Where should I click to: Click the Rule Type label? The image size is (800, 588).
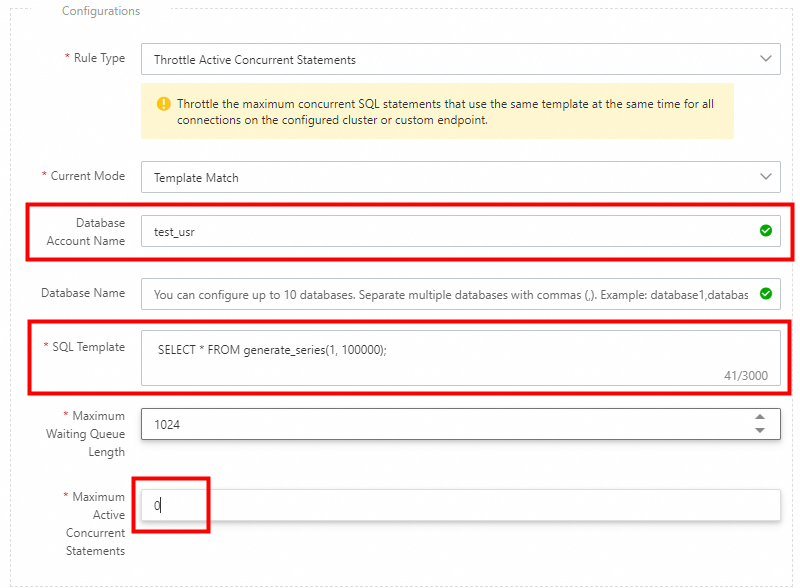point(99,58)
